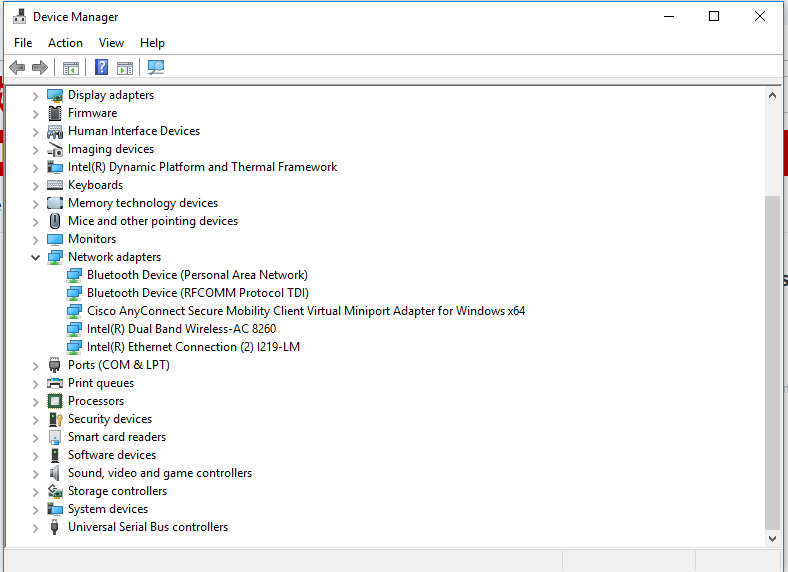This screenshot has width=788, height=572.
Task: Click the Universal Serial Bus controllers icon
Action: 55,527
